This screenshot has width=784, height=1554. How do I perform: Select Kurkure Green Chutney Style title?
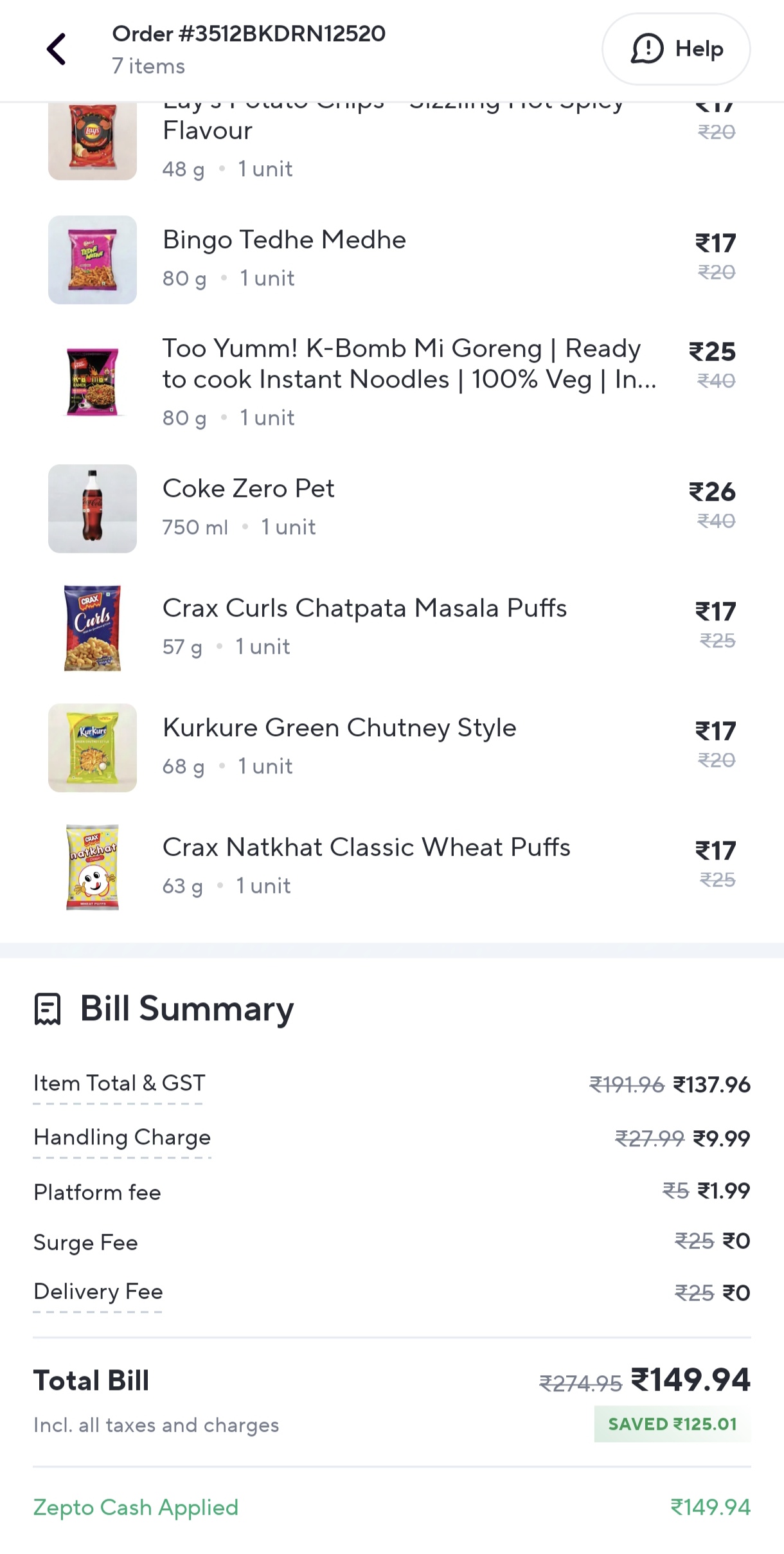pyautogui.click(x=339, y=728)
